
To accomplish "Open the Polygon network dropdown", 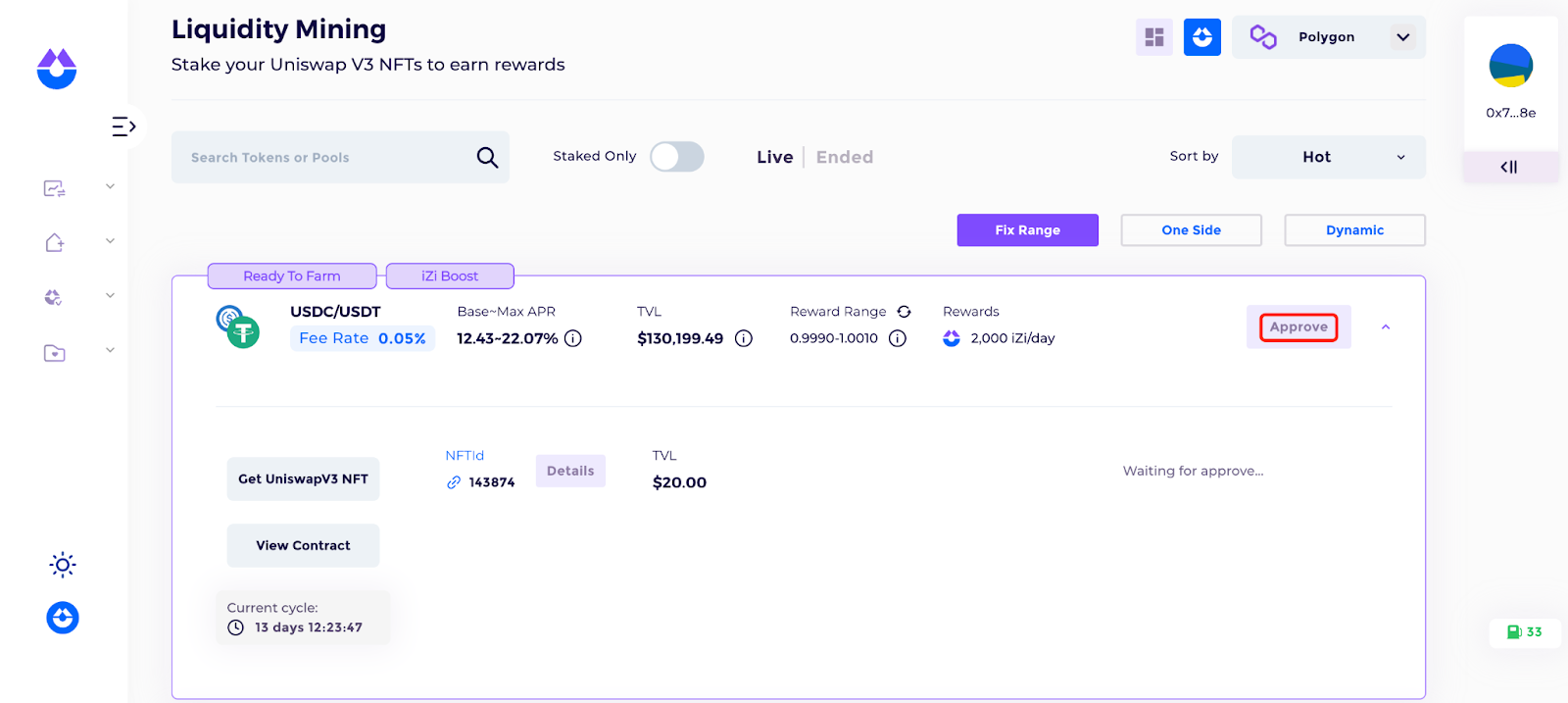I will point(1329,37).
